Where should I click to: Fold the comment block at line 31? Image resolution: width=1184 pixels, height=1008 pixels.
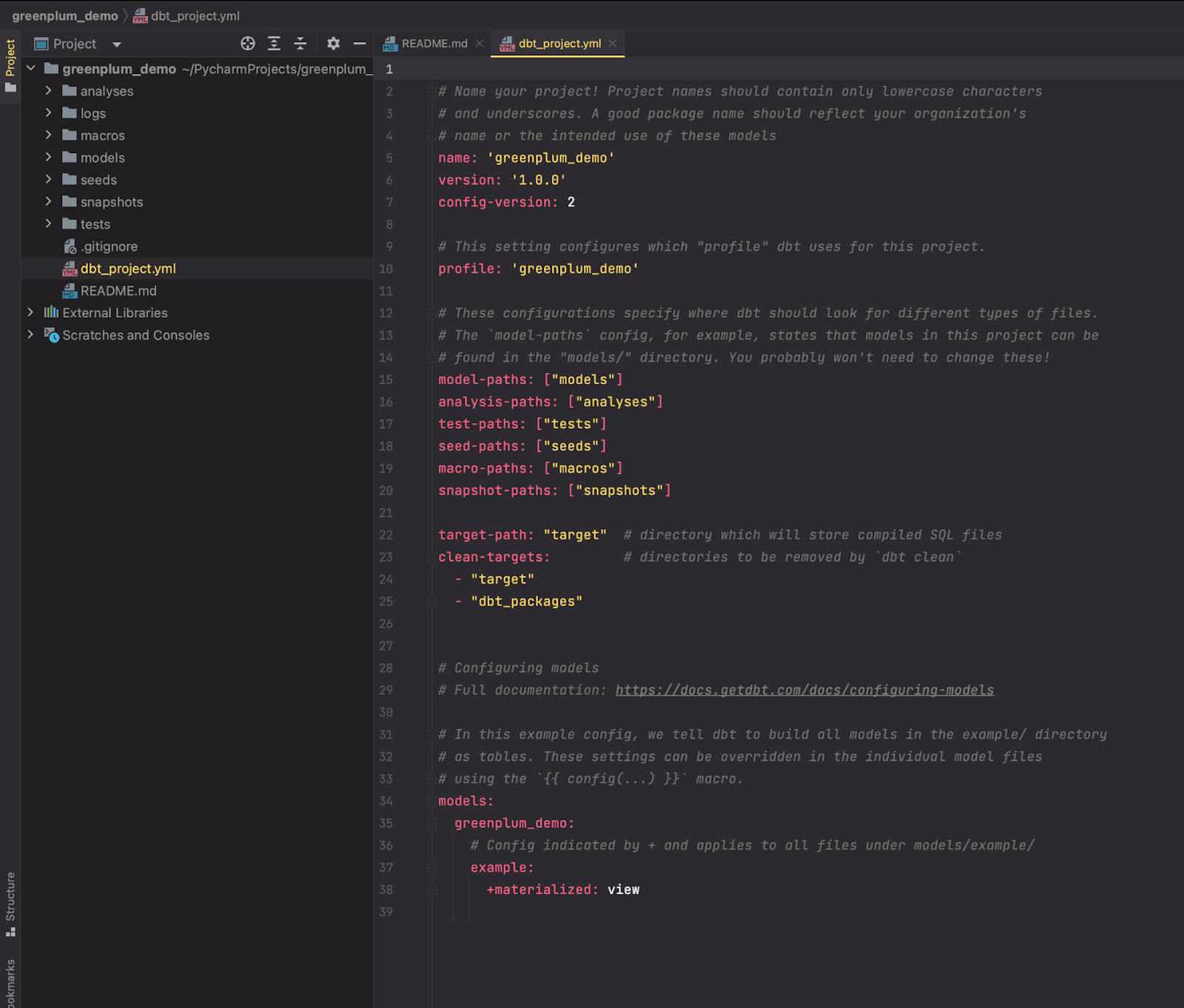point(431,735)
